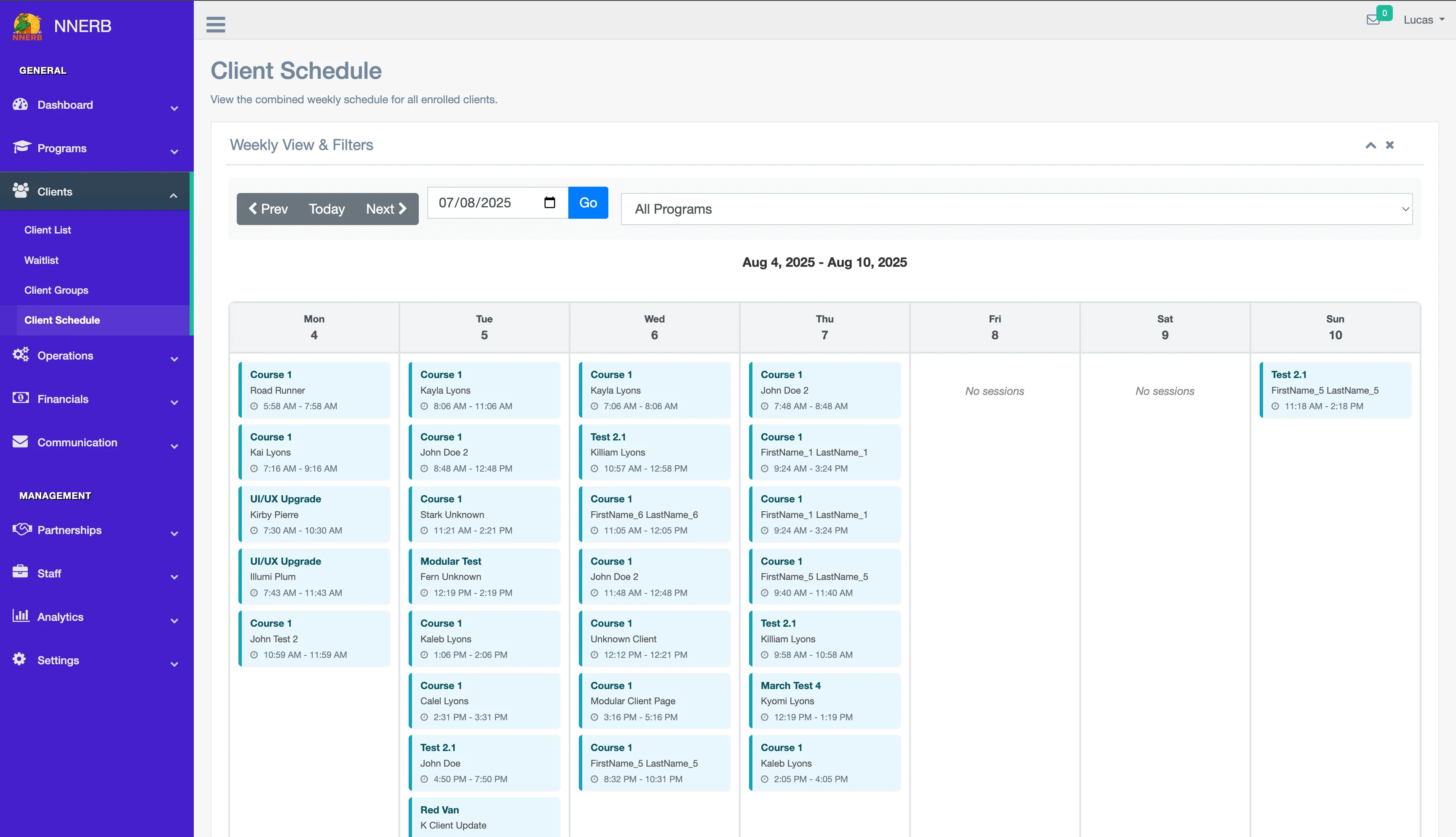
Task: Click the Settings gear icon in sidebar
Action: coord(19,659)
